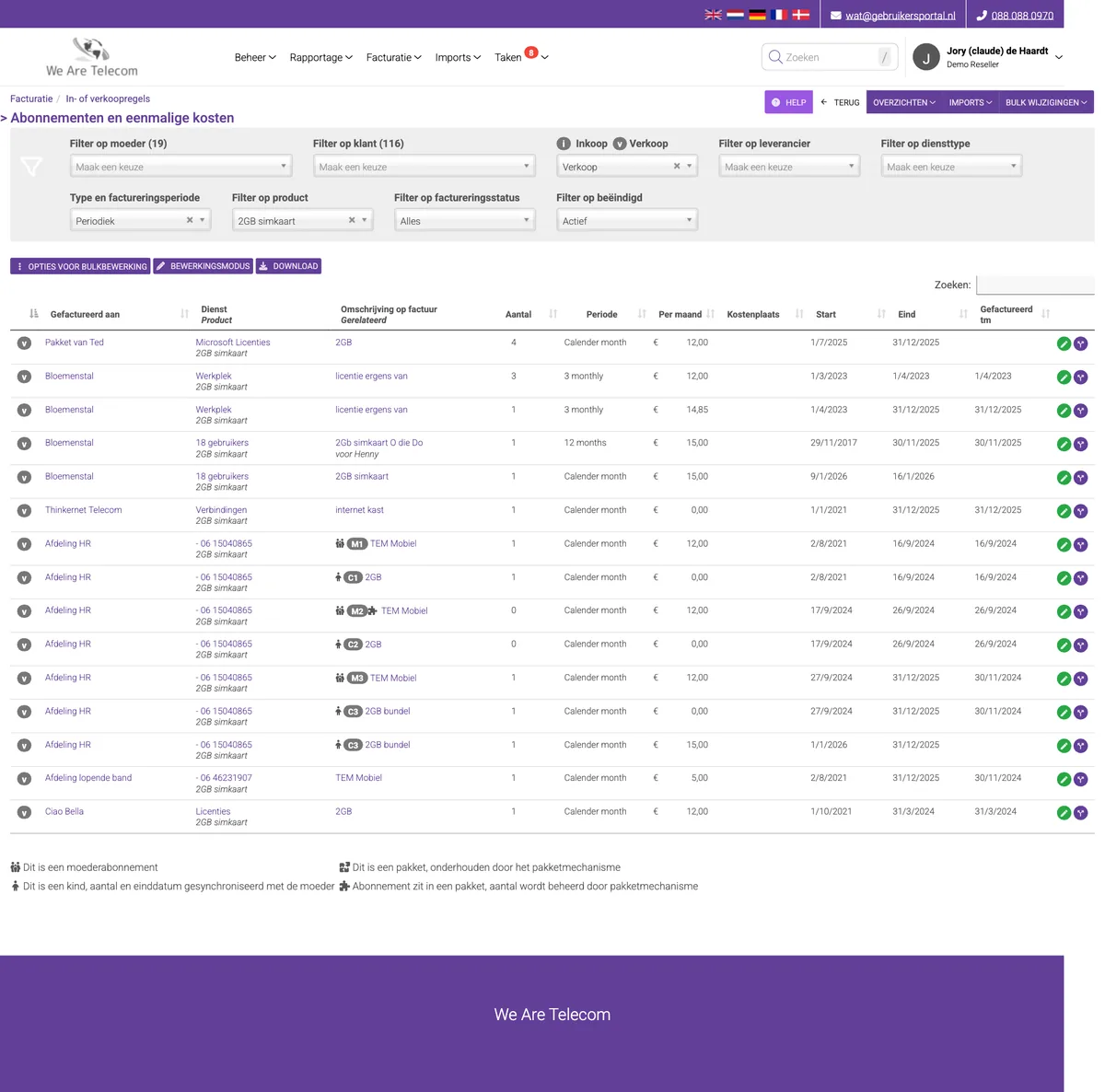This screenshot has width=1105, height=1092.
Task: Open the Rapportage menu
Action: pos(321,57)
